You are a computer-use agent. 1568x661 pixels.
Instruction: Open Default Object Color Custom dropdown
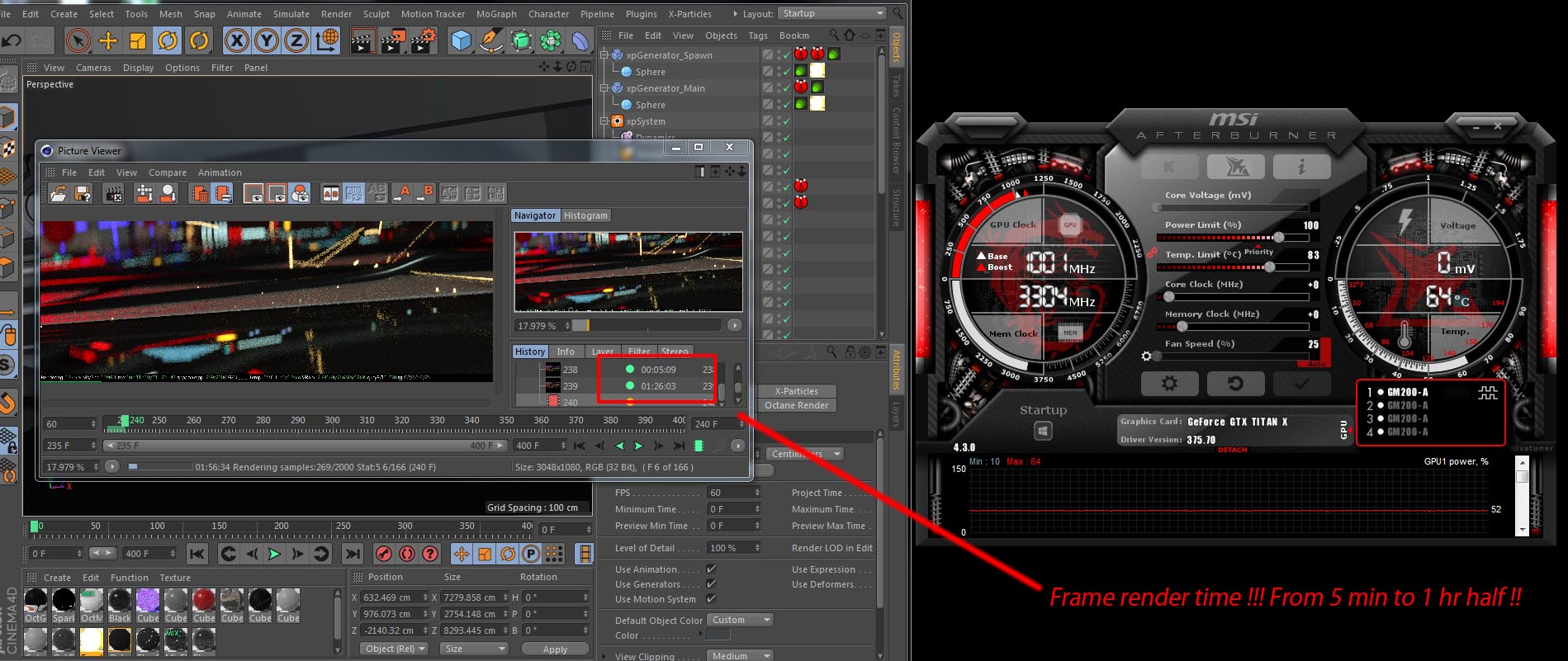(740, 620)
